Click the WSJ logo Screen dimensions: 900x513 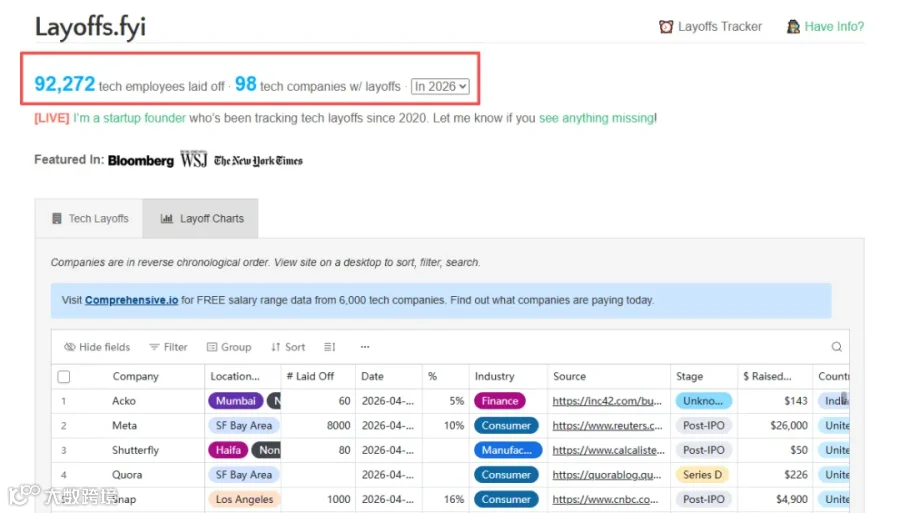point(193,160)
